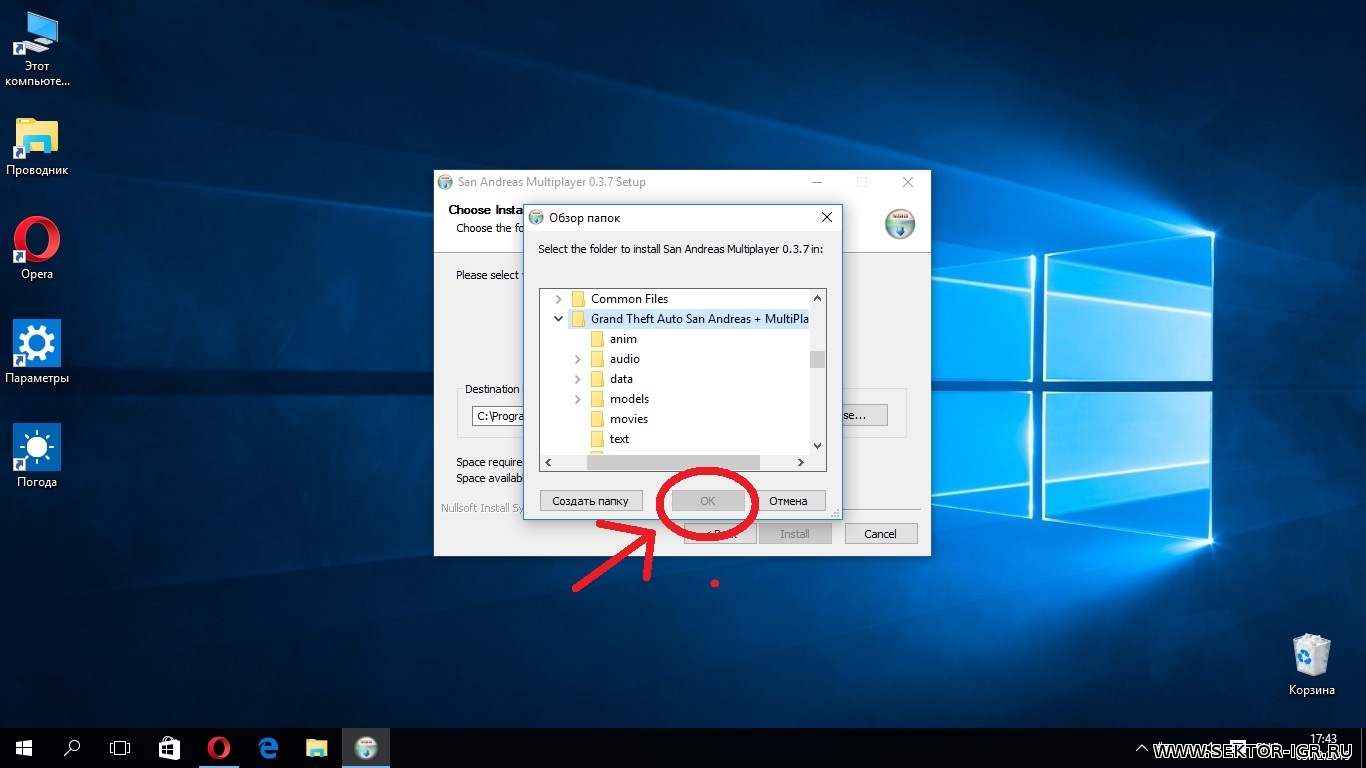Screen dimensions: 1366x768
Task: Select the movies folder
Action: pos(628,419)
